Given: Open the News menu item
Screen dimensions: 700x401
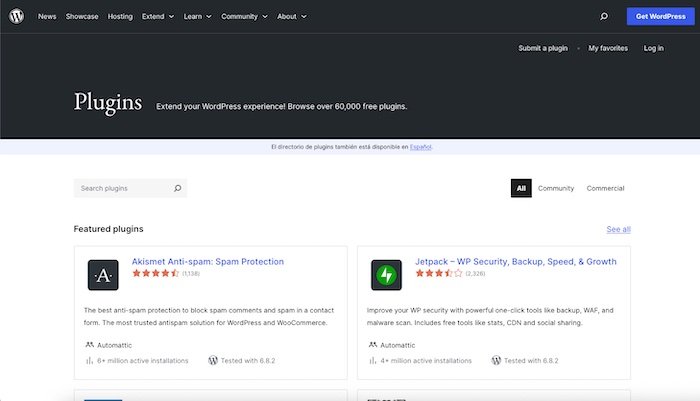Looking at the screenshot, I should tap(47, 17).
